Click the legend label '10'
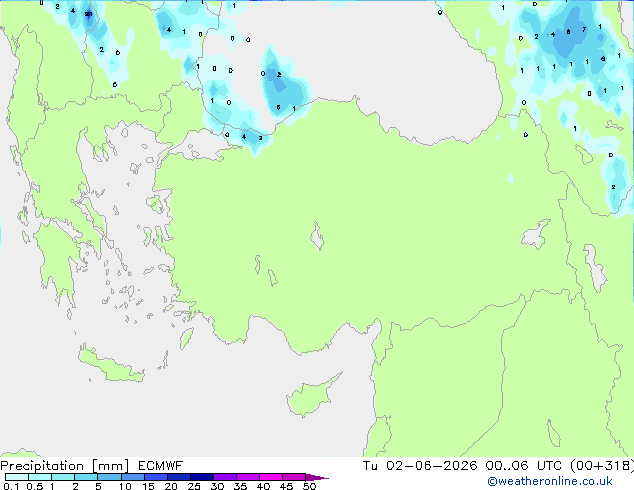 (x=125, y=486)
